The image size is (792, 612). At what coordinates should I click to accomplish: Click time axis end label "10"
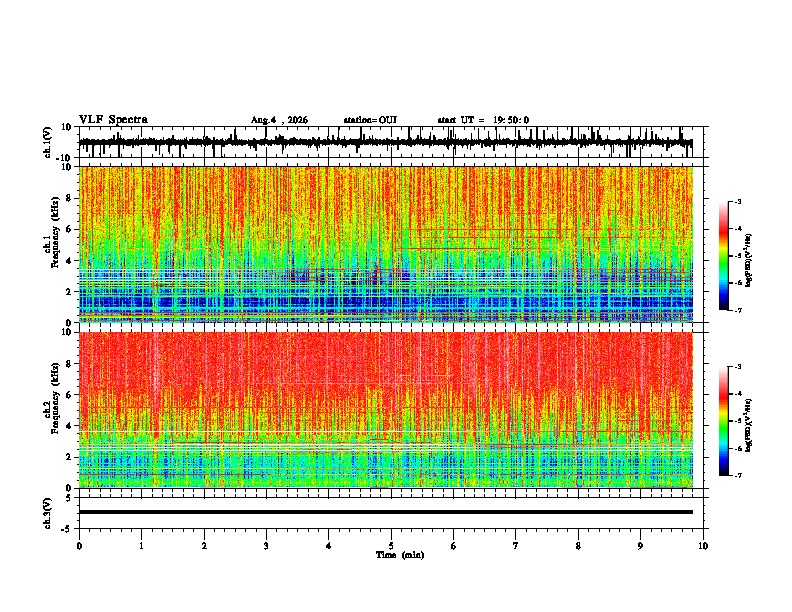703,546
